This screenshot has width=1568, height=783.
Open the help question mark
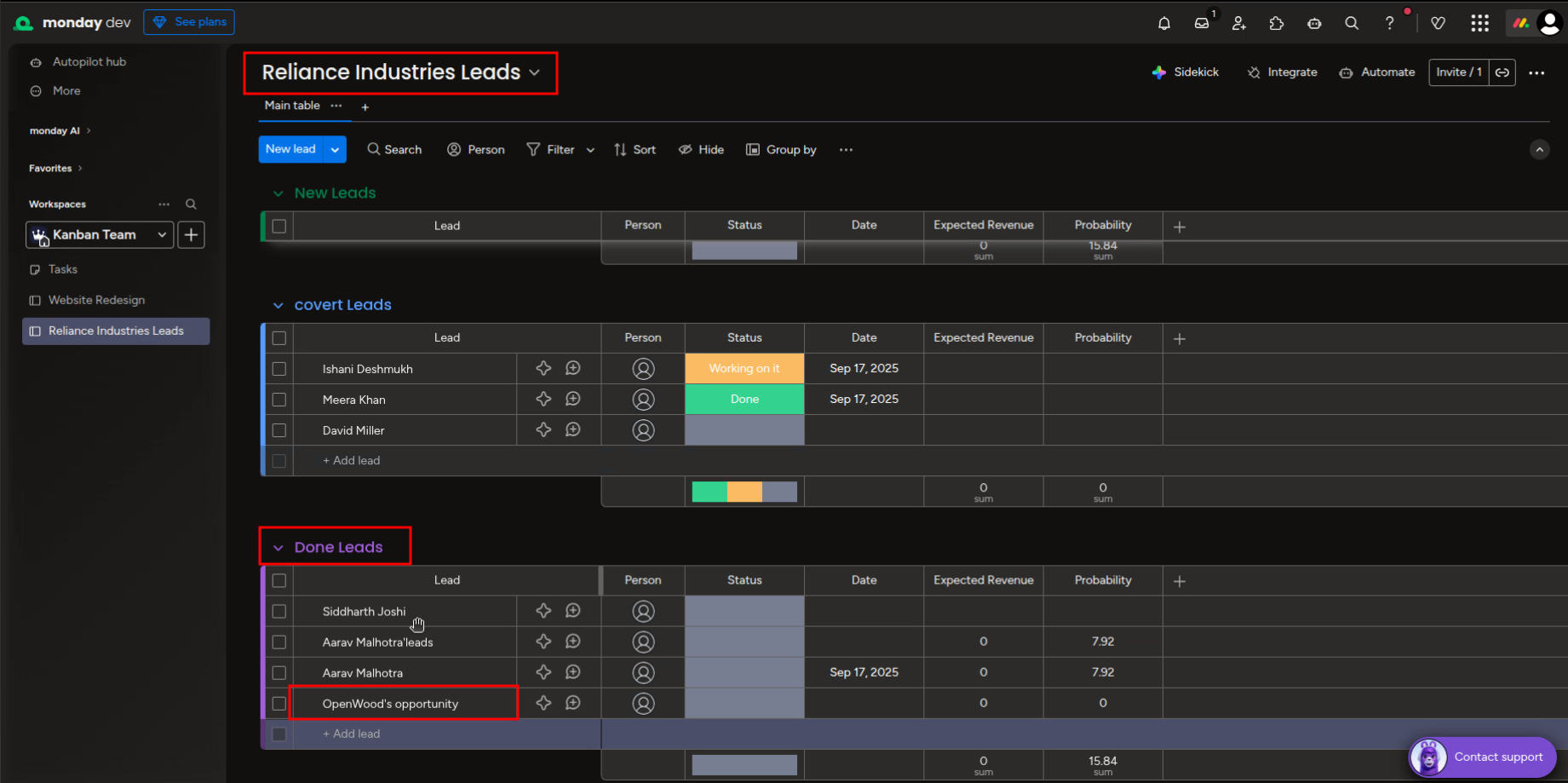[x=1389, y=23]
